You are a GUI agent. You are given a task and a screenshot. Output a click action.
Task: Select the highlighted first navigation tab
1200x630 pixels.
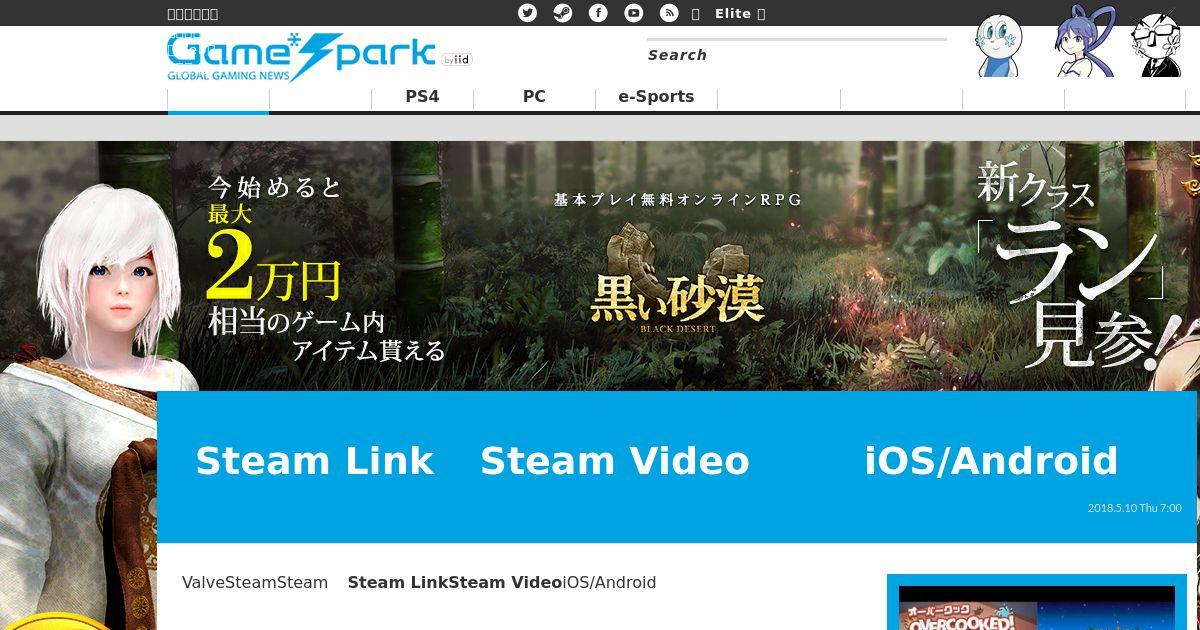coord(218,98)
